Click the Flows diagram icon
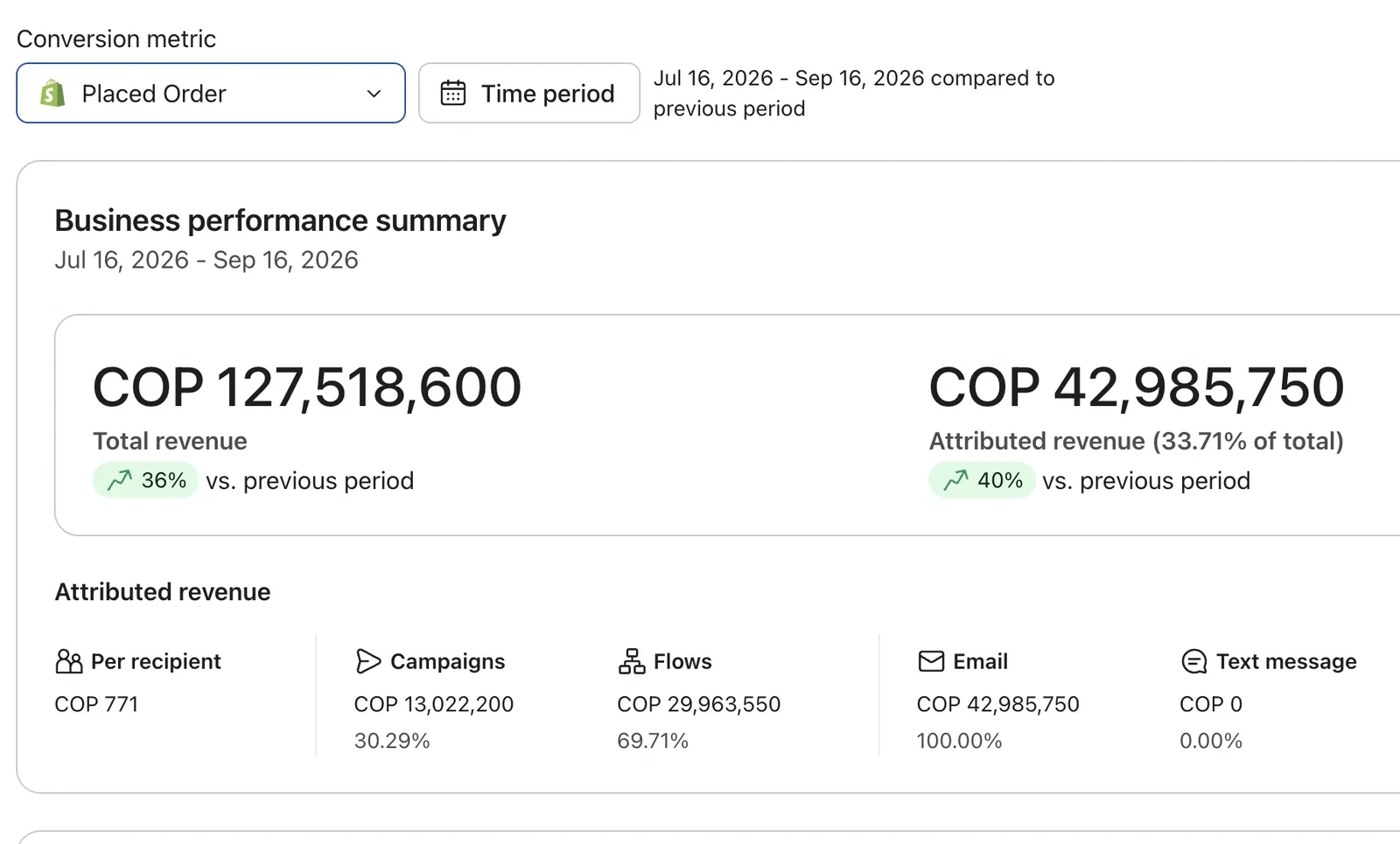The height and width of the screenshot is (844, 1400). pyautogui.click(x=632, y=661)
